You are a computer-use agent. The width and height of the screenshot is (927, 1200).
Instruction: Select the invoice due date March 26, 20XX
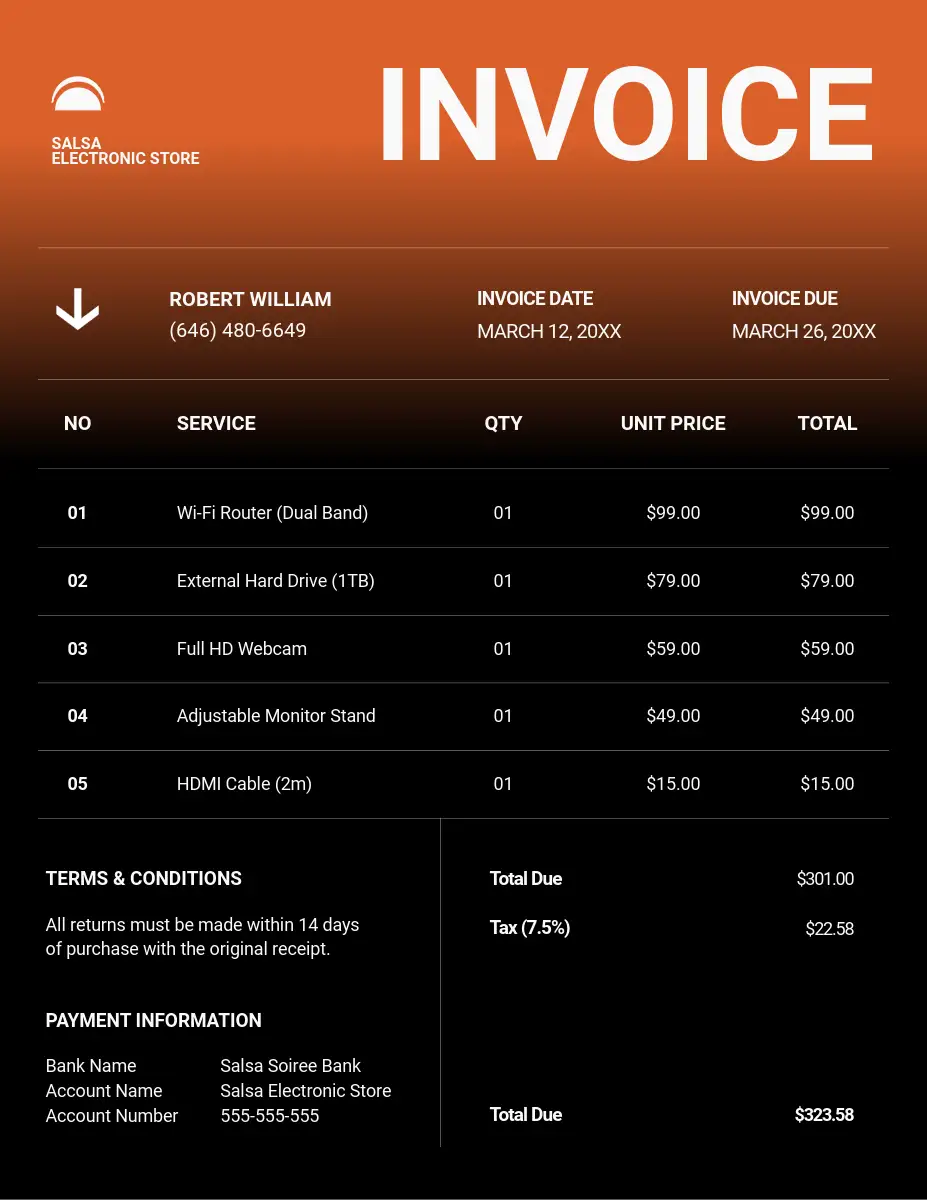803,331
